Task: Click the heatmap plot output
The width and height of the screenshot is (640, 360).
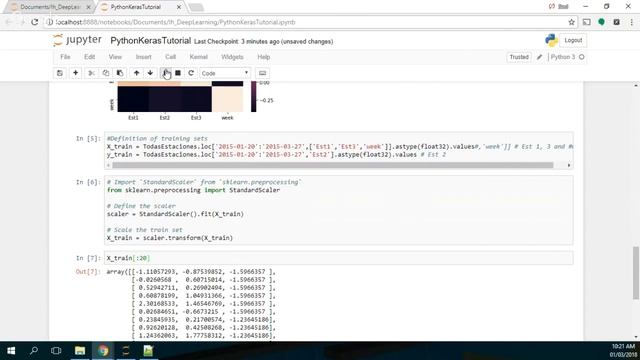Action: pyautogui.click(x=180, y=96)
